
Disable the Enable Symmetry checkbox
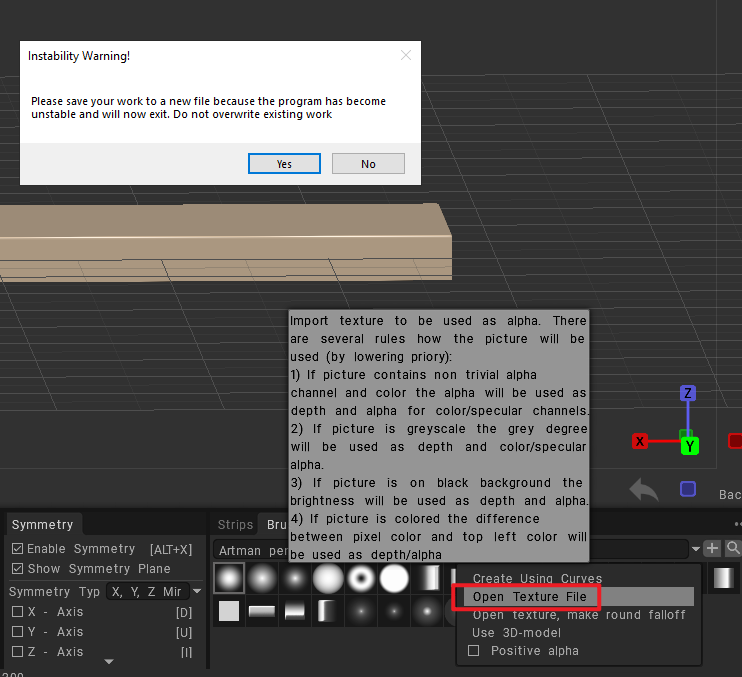(17, 549)
